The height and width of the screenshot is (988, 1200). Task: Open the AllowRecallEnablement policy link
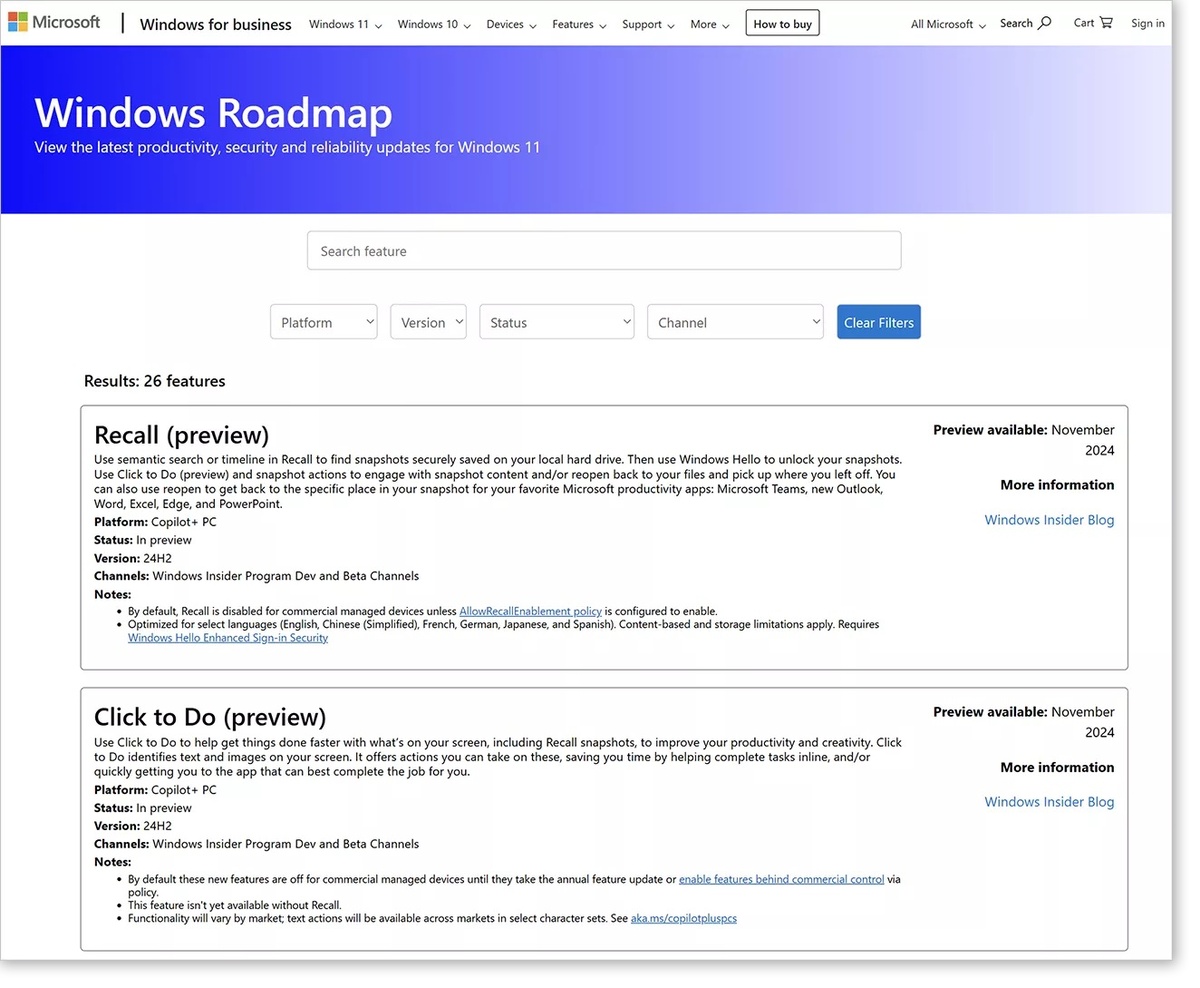point(530,611)
